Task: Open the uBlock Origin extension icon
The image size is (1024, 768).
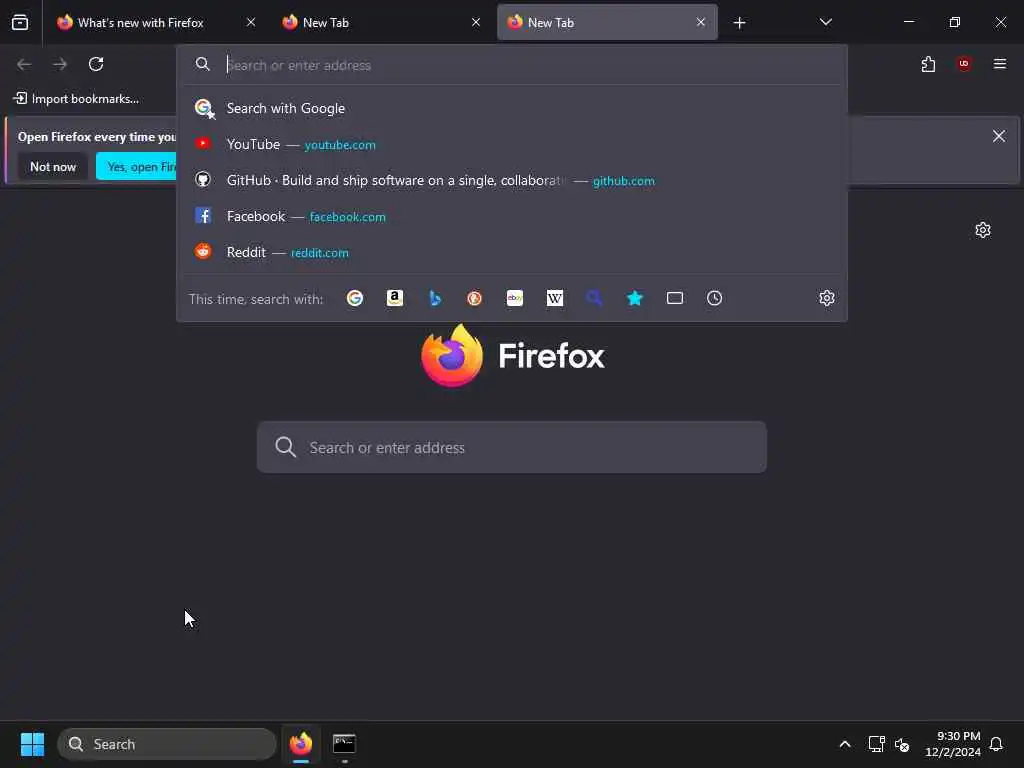Action: [964, 64]
